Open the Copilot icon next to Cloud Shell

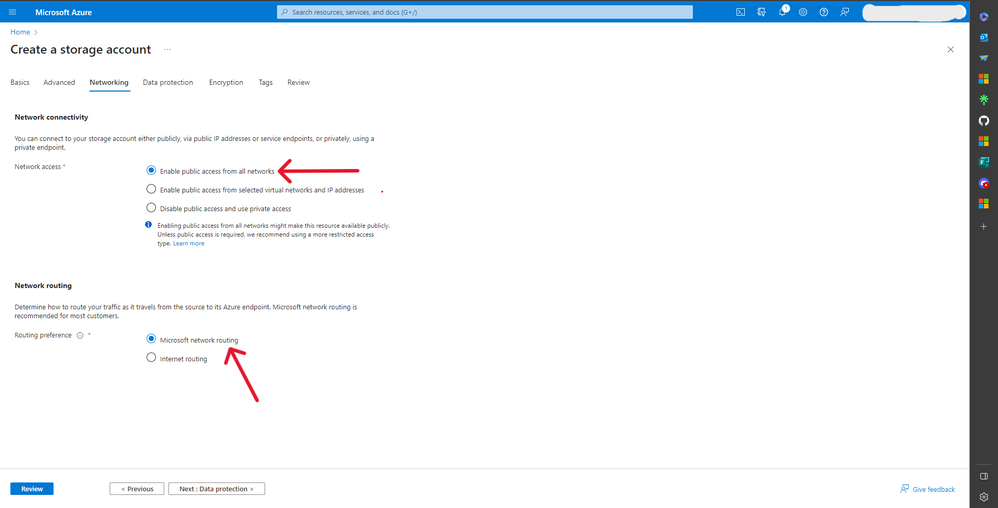(761, 12)
